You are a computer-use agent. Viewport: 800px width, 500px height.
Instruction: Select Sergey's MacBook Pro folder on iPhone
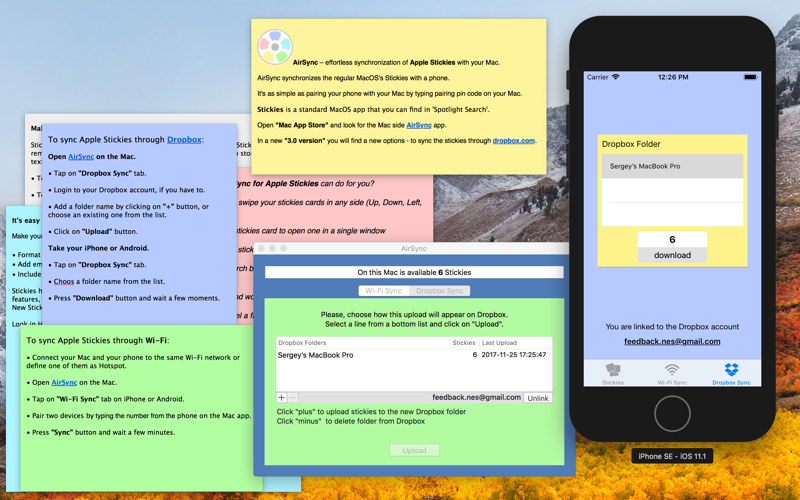coord(672,166)
